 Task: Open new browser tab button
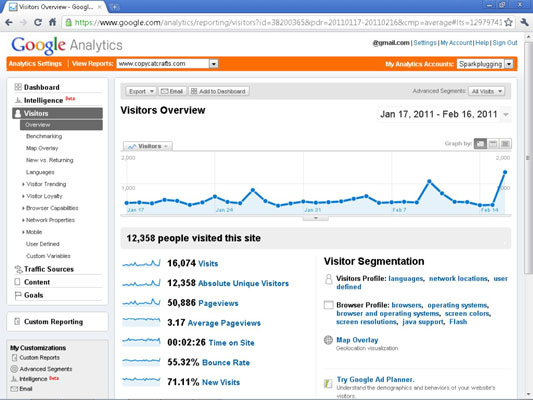click(x=115, y=6)
